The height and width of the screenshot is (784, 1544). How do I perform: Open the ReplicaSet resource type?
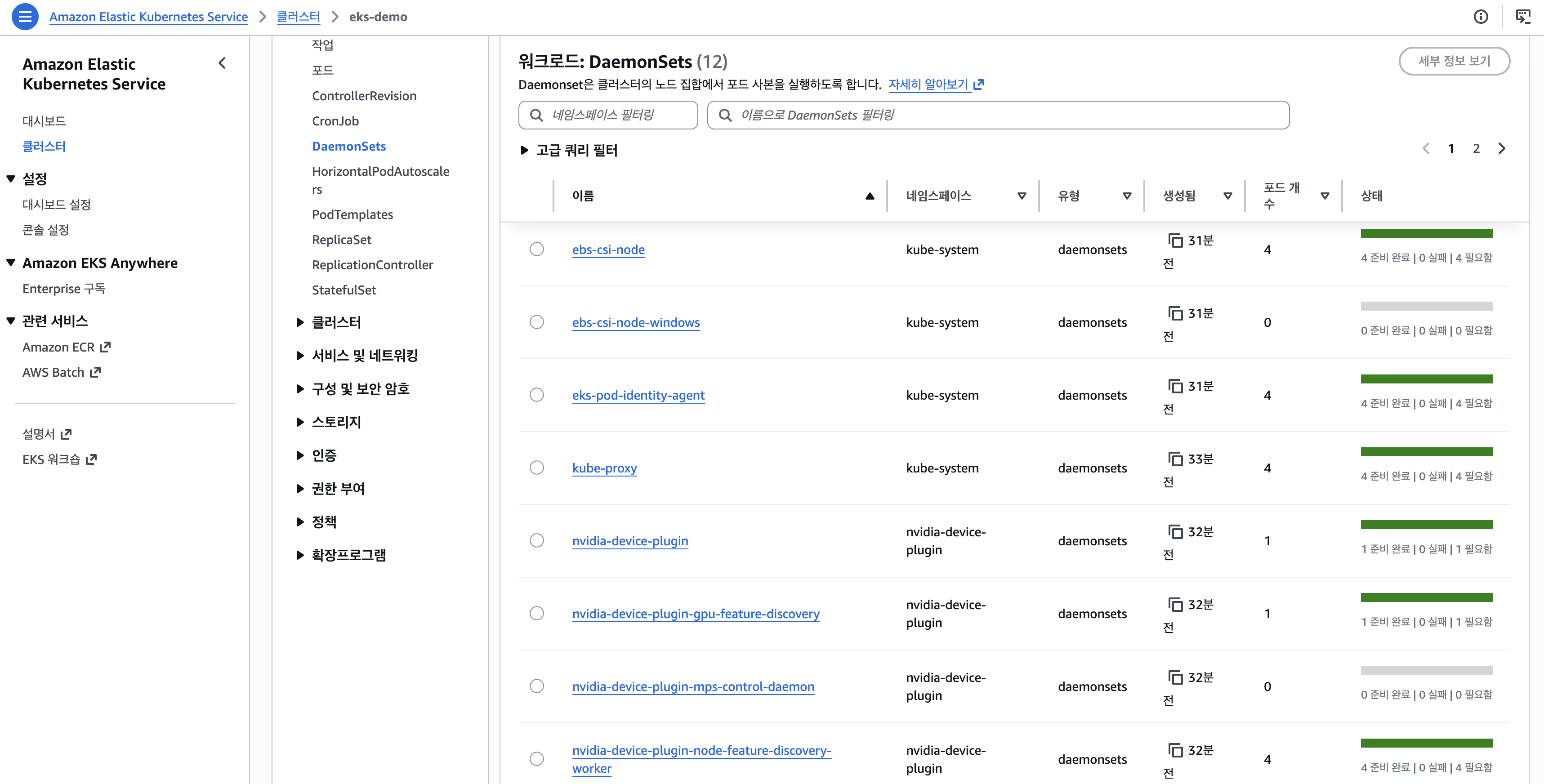click(x=342, y=240)
